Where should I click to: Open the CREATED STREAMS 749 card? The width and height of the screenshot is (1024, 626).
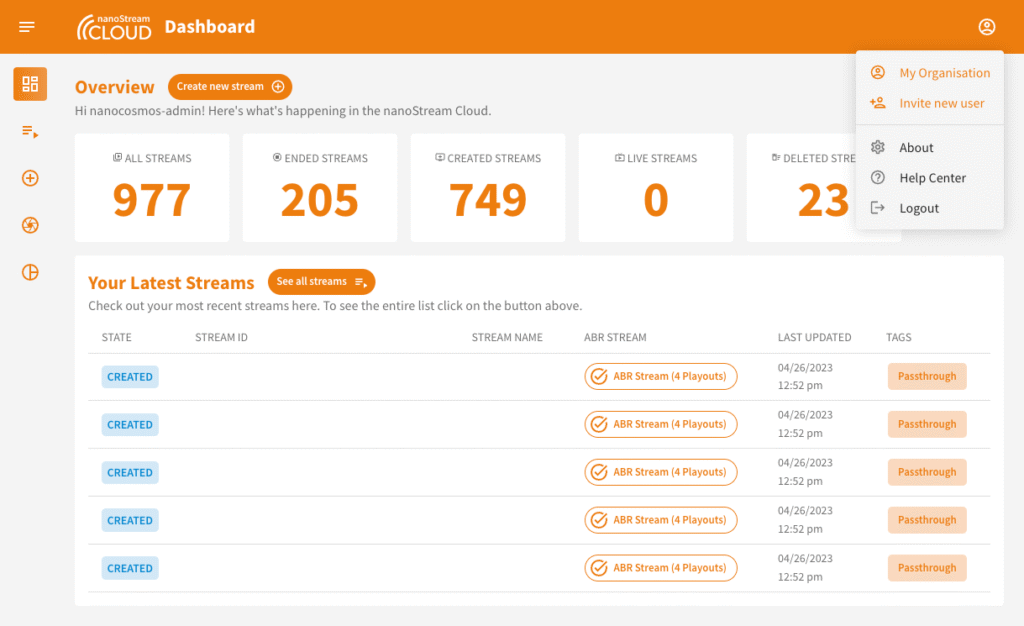(488, 188)
